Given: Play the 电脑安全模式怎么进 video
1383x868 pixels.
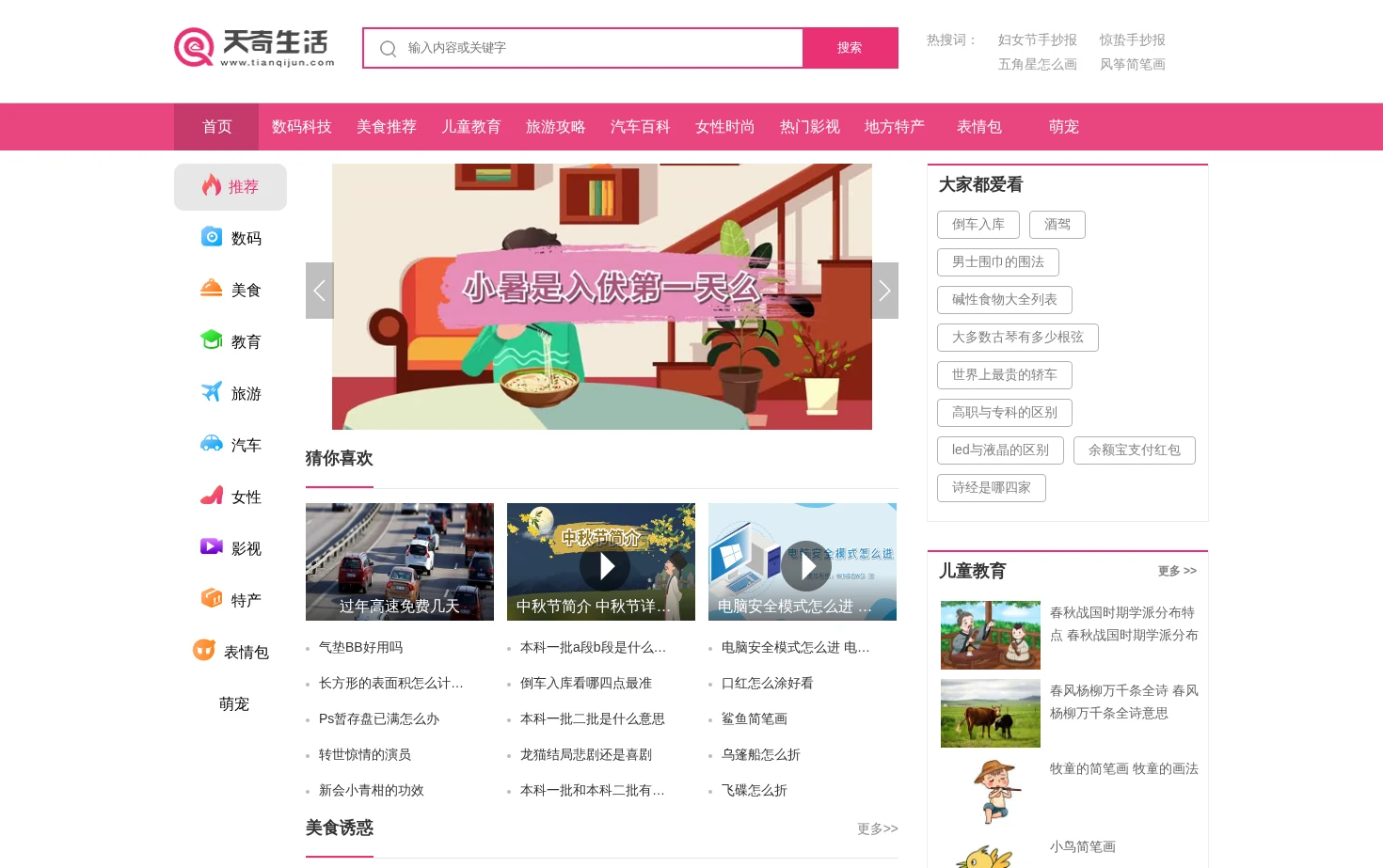Looking at the screenshot, I should [x=806, y=565].
